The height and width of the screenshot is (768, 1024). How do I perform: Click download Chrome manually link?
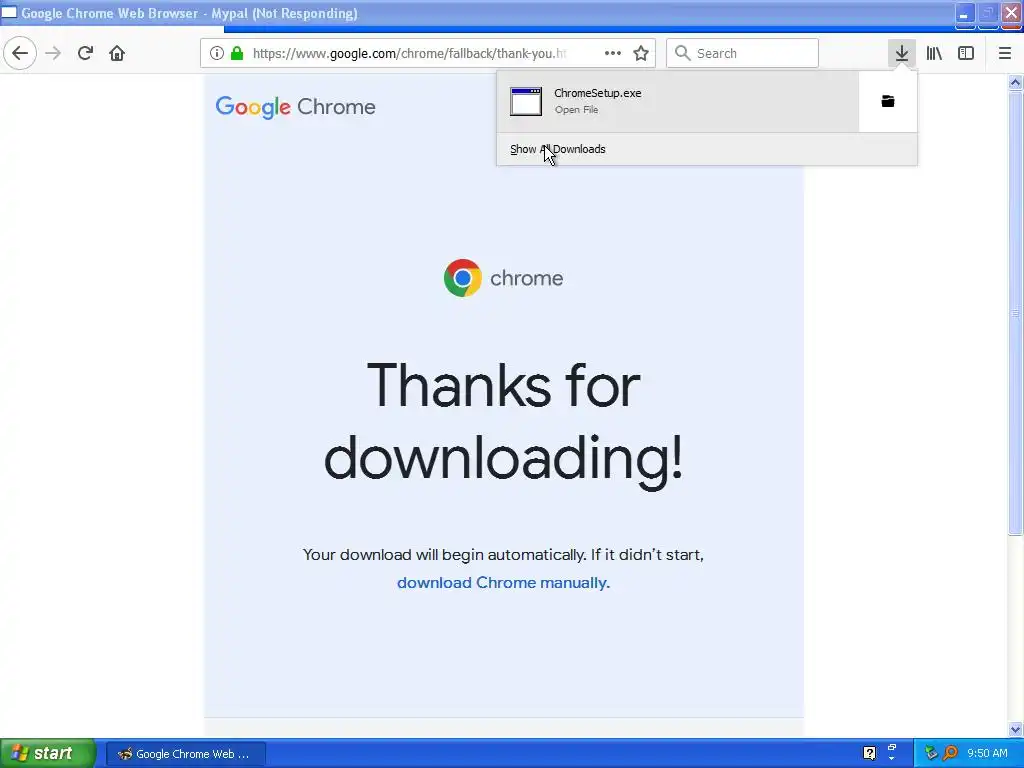pyautogui.click(x=503, y=583)
